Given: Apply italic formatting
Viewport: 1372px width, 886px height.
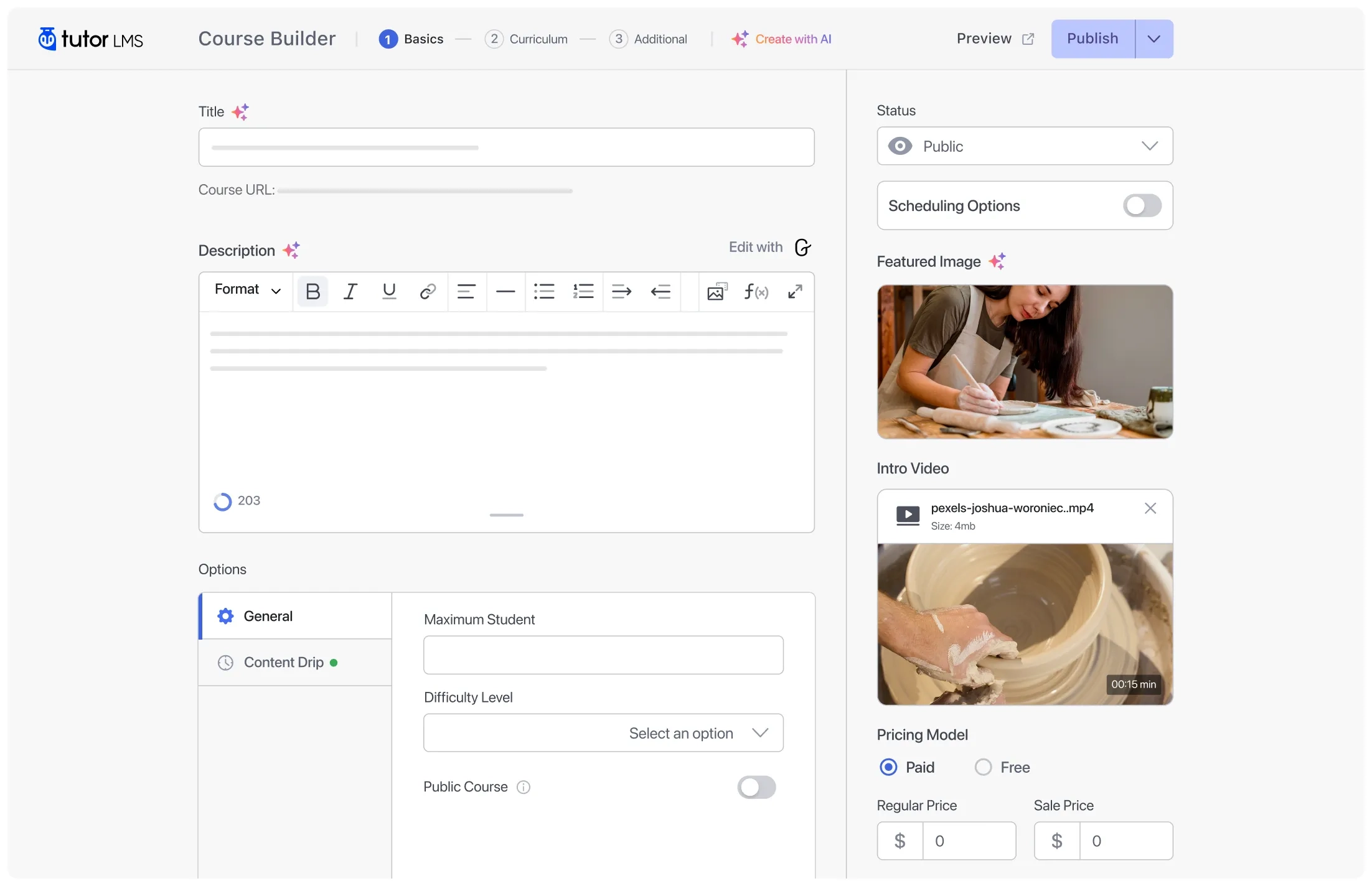Looking at the screenshot, I should pyautogui.click(x=350, y=291).
